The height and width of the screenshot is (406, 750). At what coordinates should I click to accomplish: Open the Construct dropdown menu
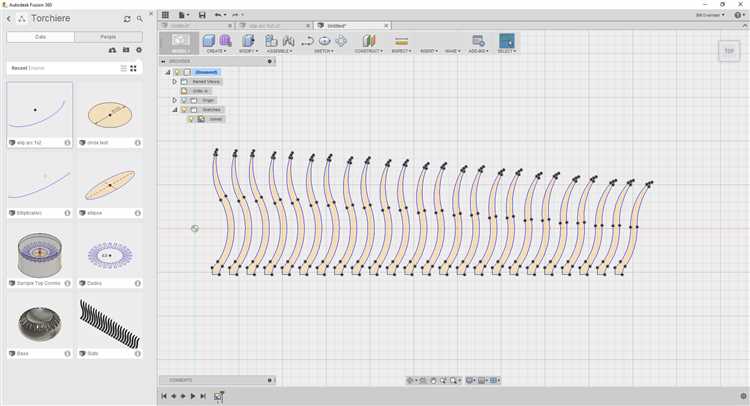point(369,51)
